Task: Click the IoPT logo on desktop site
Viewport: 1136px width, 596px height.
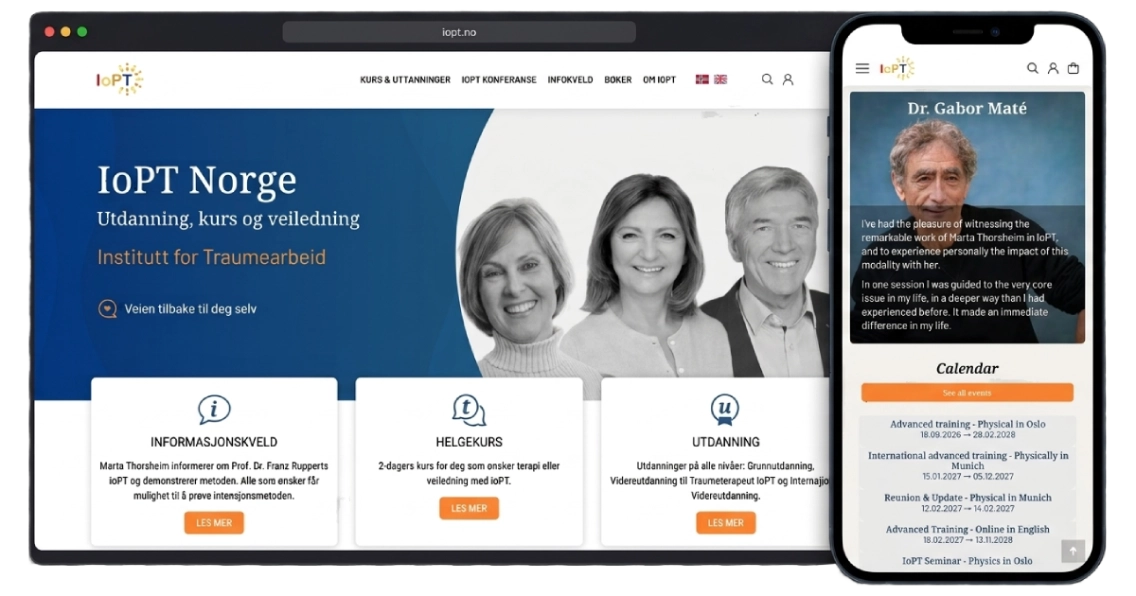Action: pyautogui.click(x=120, y=79)
